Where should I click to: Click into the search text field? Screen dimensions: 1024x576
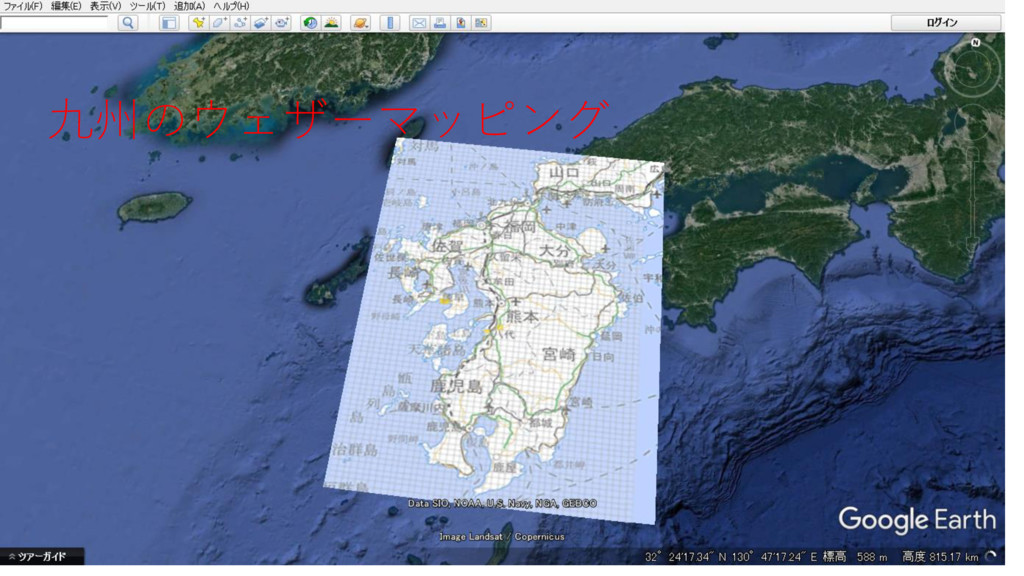pos(54,23)
